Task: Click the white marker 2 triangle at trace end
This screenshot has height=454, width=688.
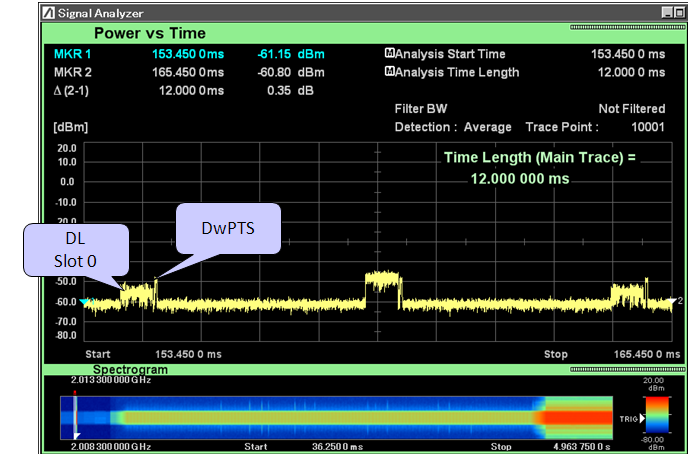Action: coord(672,300)
